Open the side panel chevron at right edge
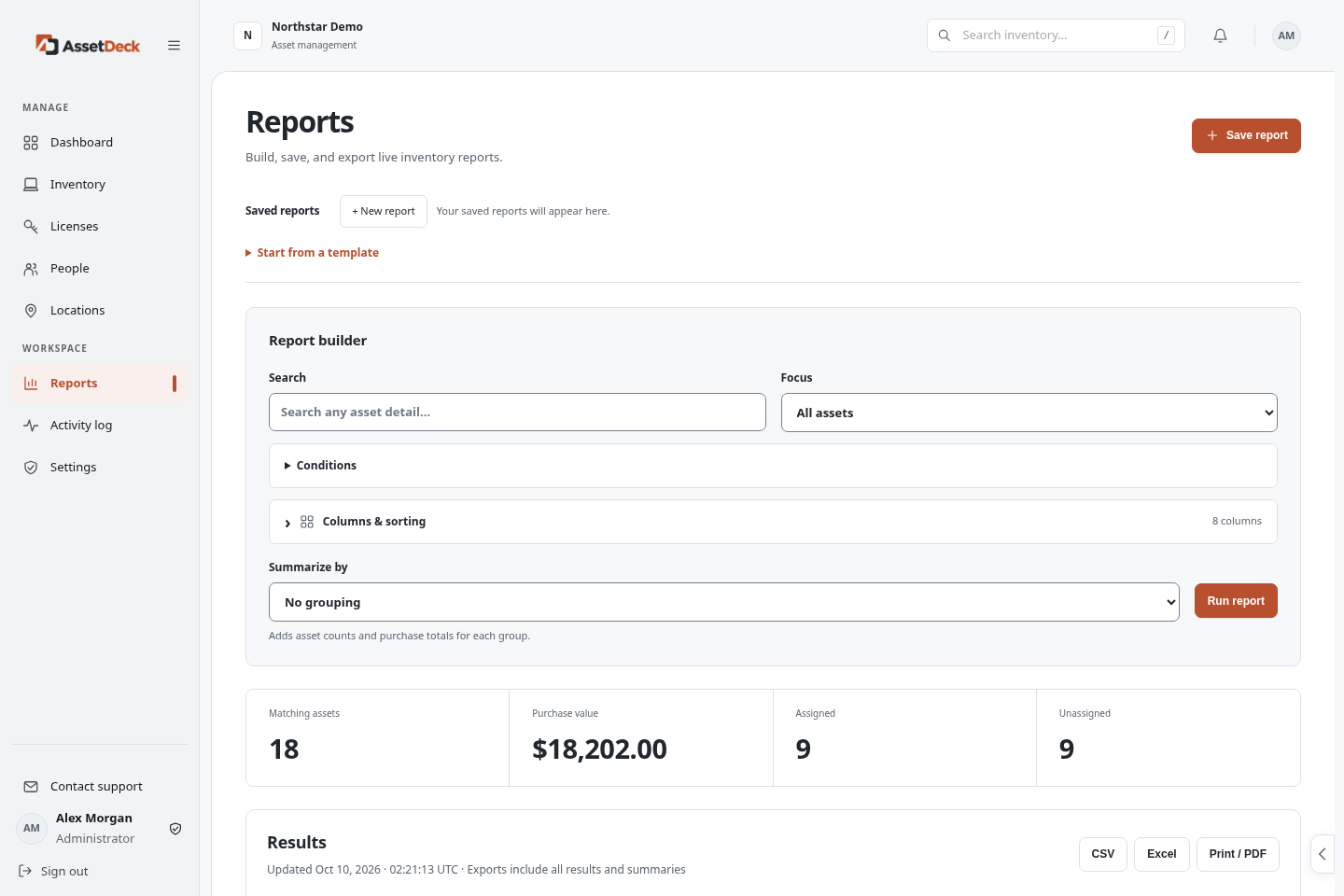 [x=1323, y=854]
